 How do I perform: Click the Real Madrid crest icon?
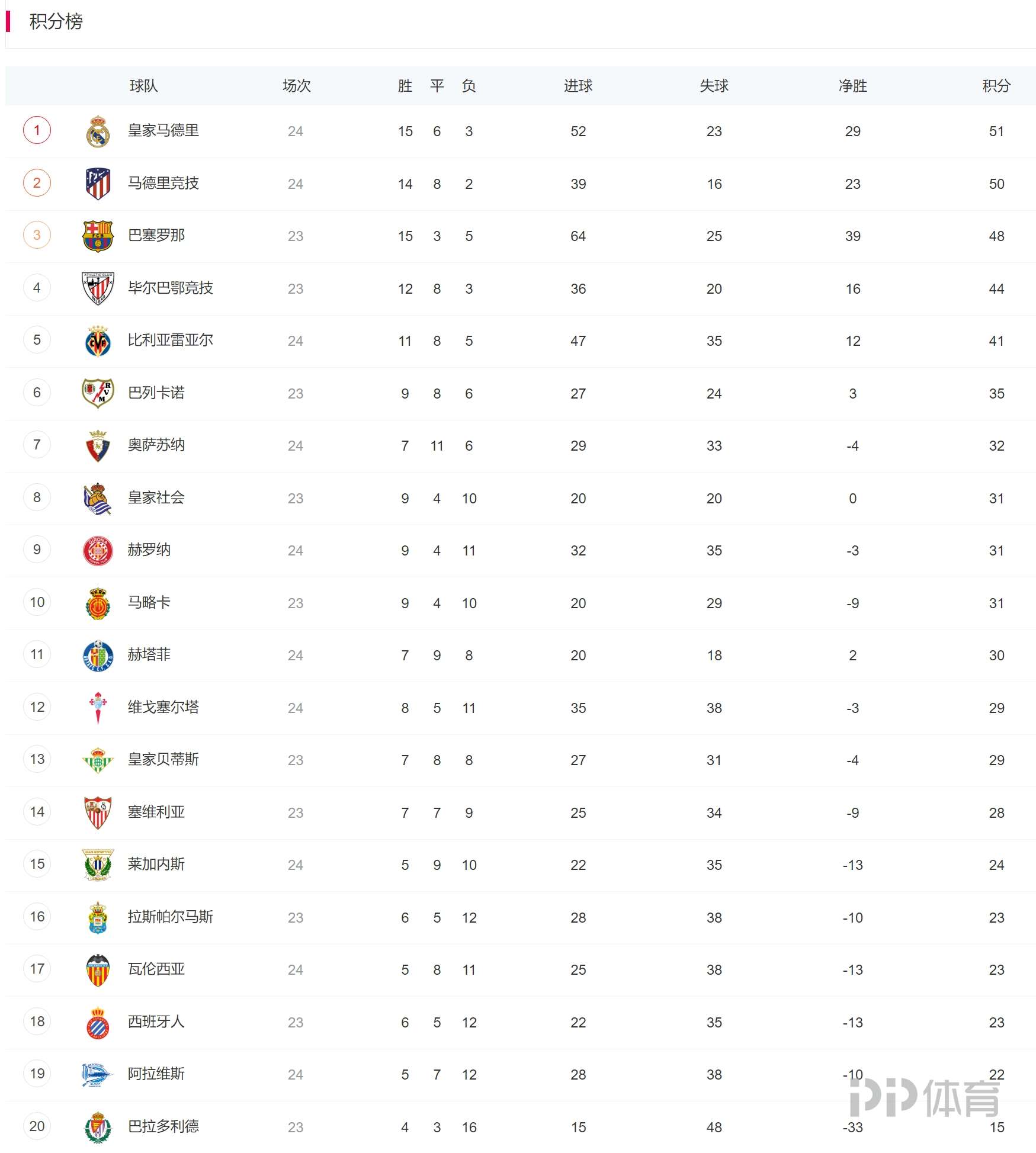(x=98, y=131)
